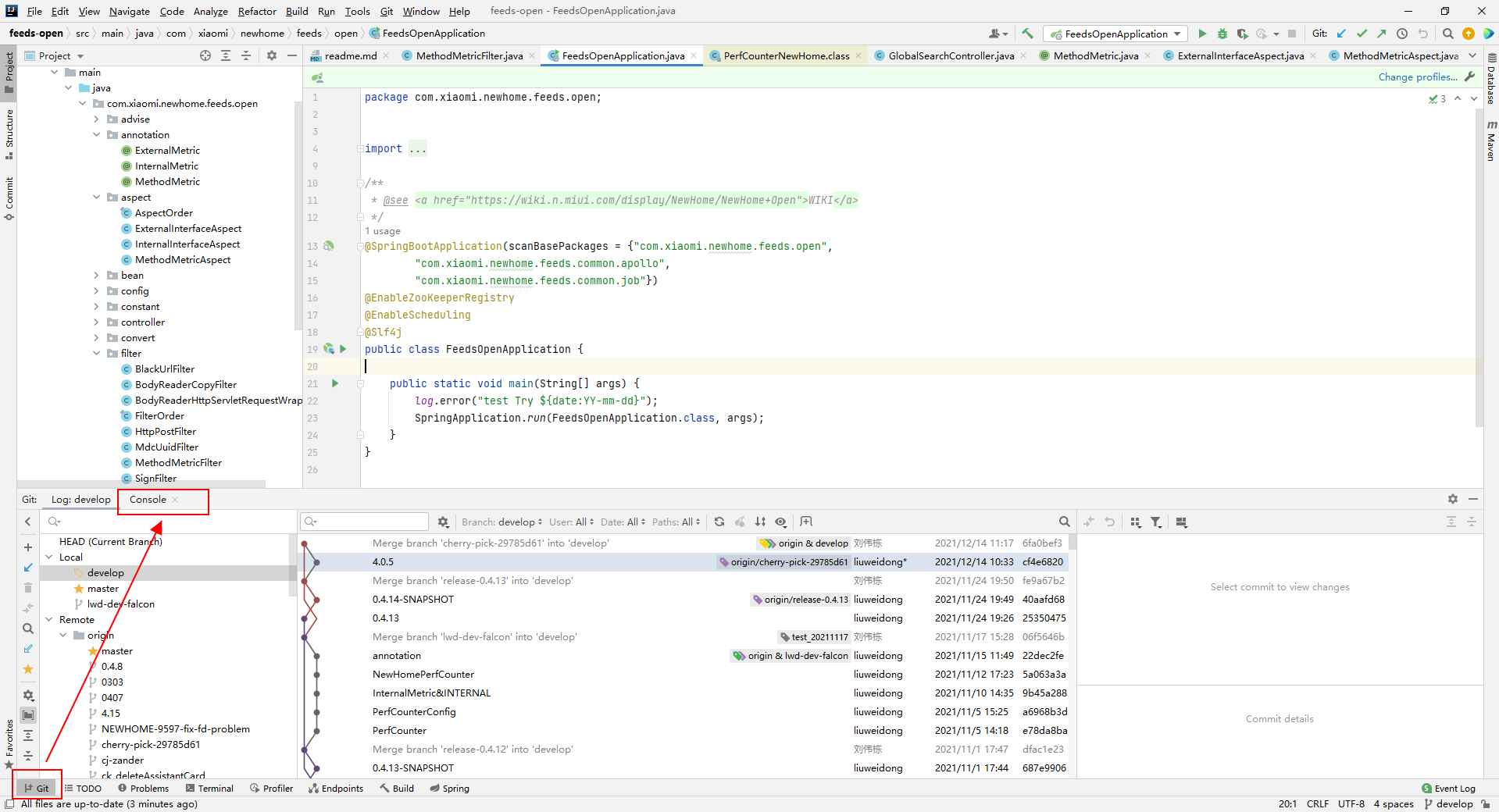Screen dimensions: 1499x812
Task: Refresh the git log with the reload icon
Action: point(719,522)
